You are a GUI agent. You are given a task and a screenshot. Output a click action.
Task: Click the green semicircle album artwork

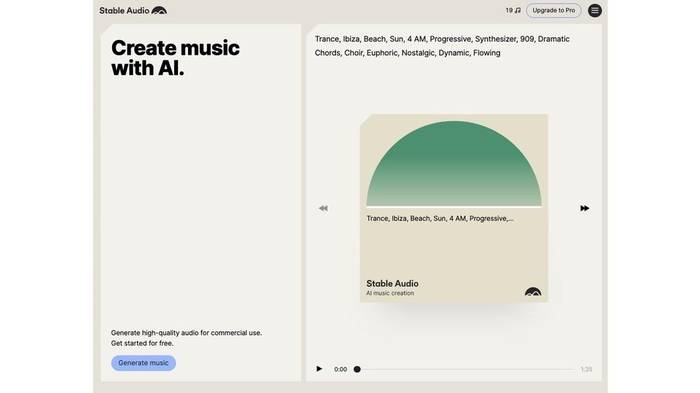click(x=454, y=163)
